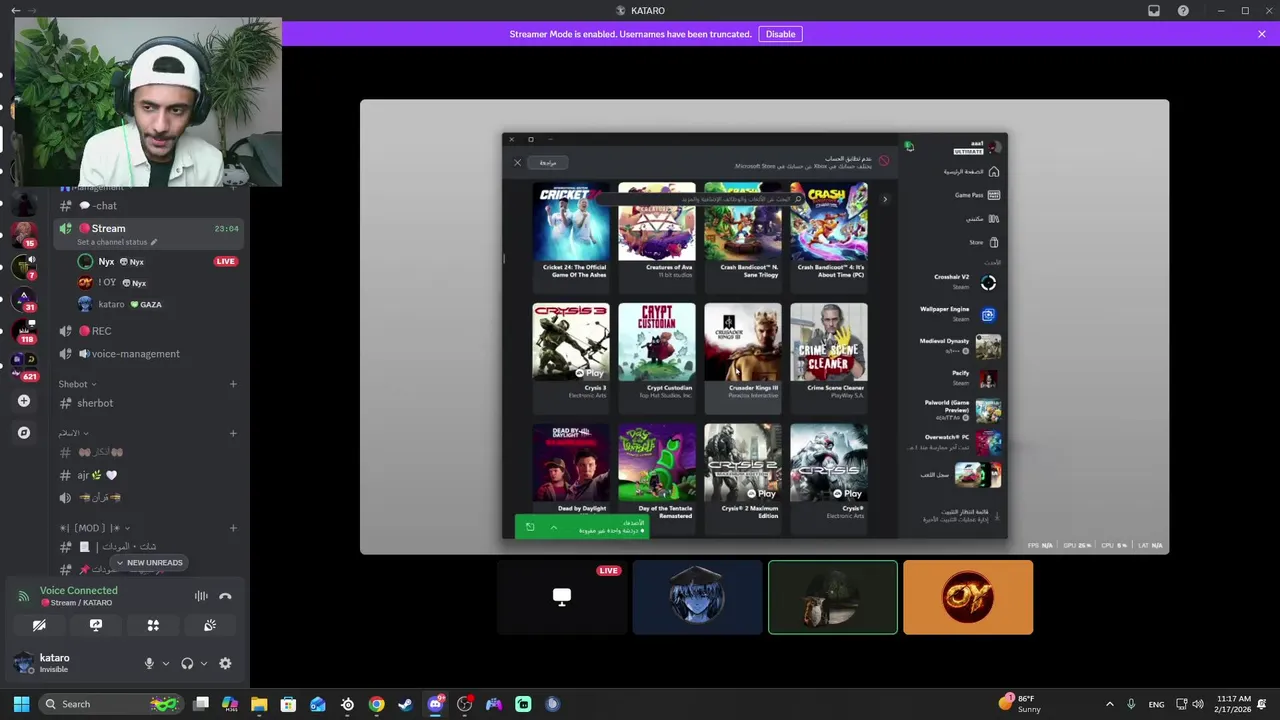Select the orange OY participant tile
This screenshot has height=720, width=1280.
(968, 597)
